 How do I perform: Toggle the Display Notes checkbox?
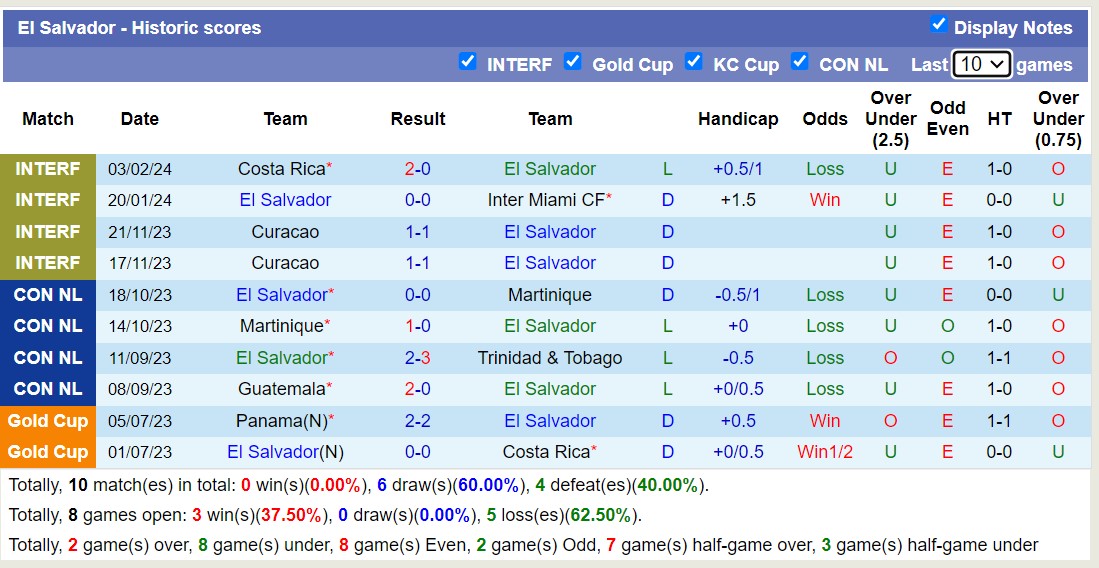[938, 25]
